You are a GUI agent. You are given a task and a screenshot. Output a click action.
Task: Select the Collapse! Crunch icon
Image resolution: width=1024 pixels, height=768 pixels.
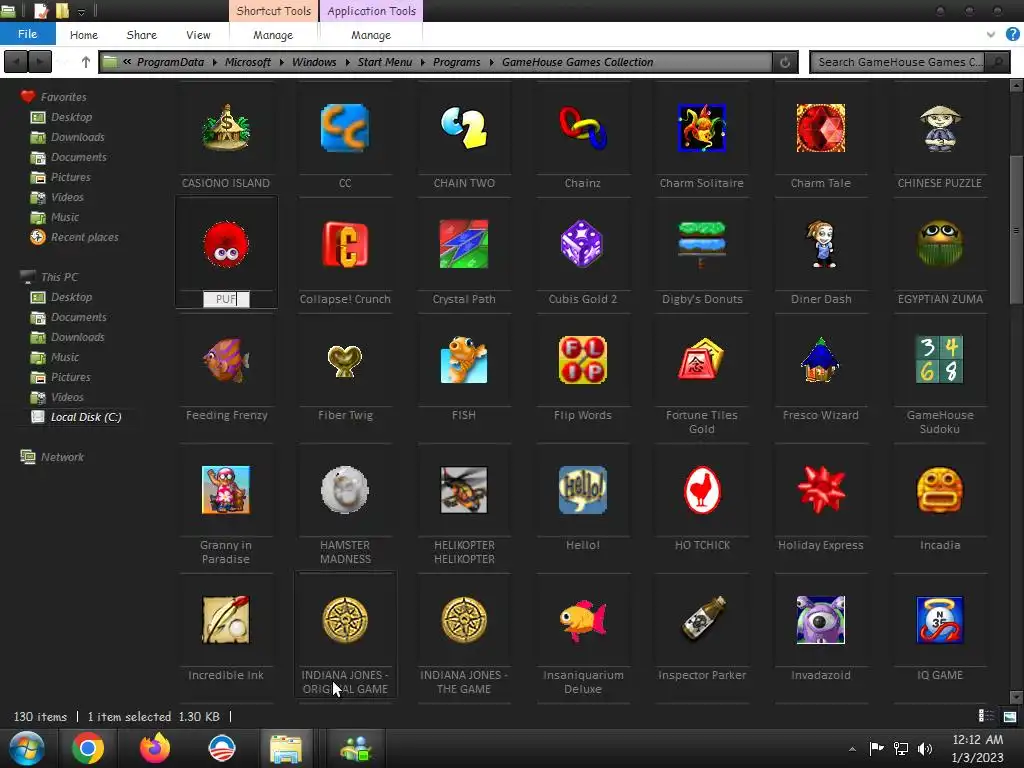tap(345, 244)
